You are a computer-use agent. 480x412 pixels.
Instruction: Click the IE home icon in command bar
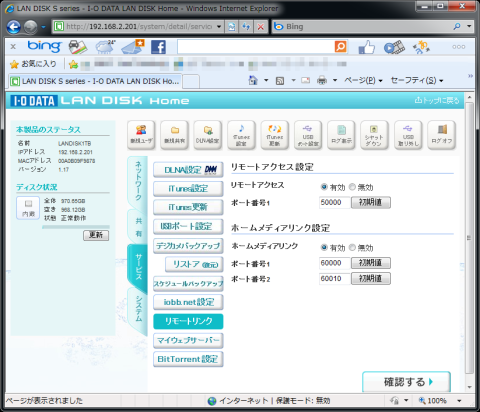[x=253, y=80]
